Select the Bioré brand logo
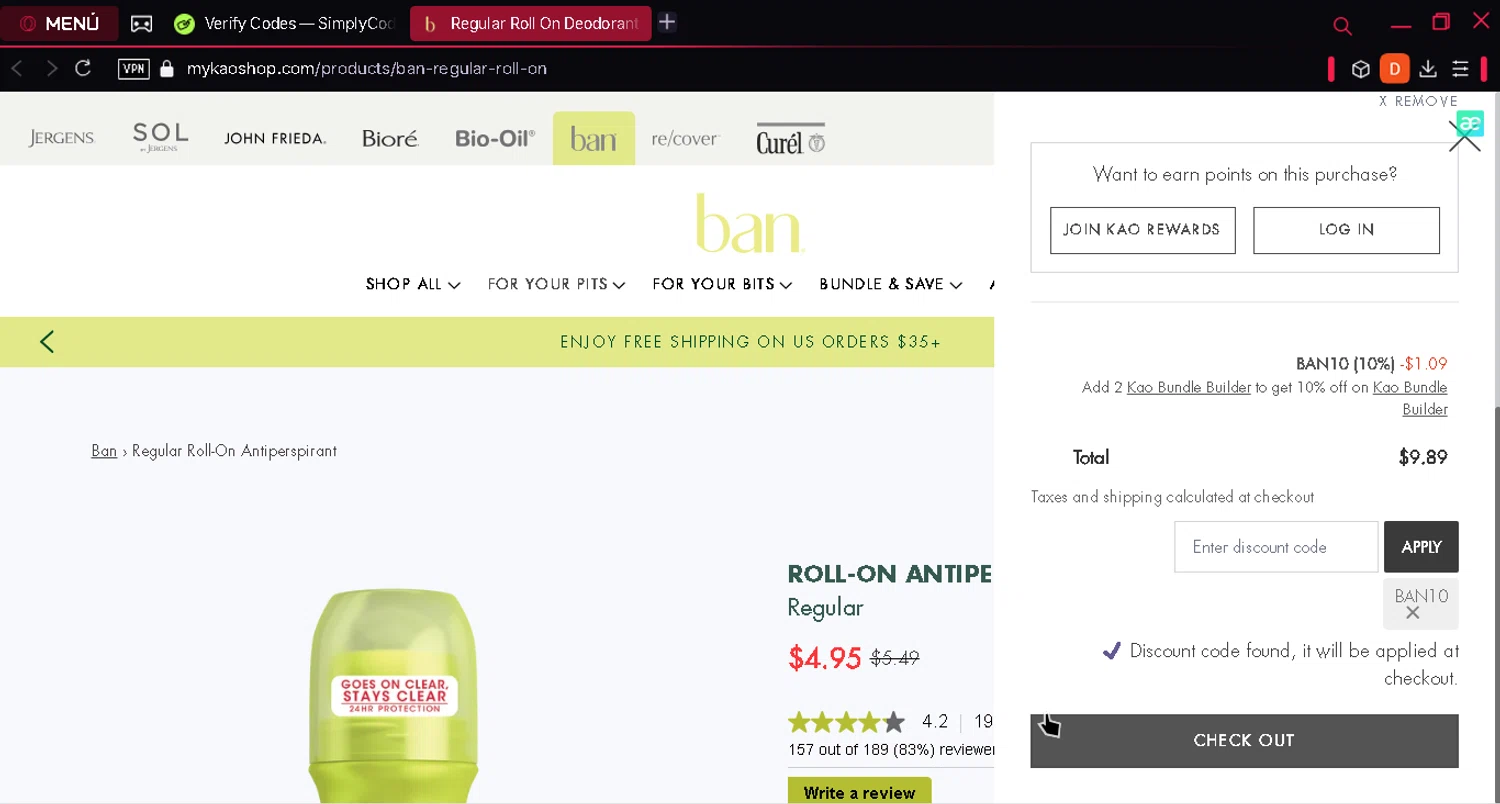1500x804 pixels. (390, 138)
